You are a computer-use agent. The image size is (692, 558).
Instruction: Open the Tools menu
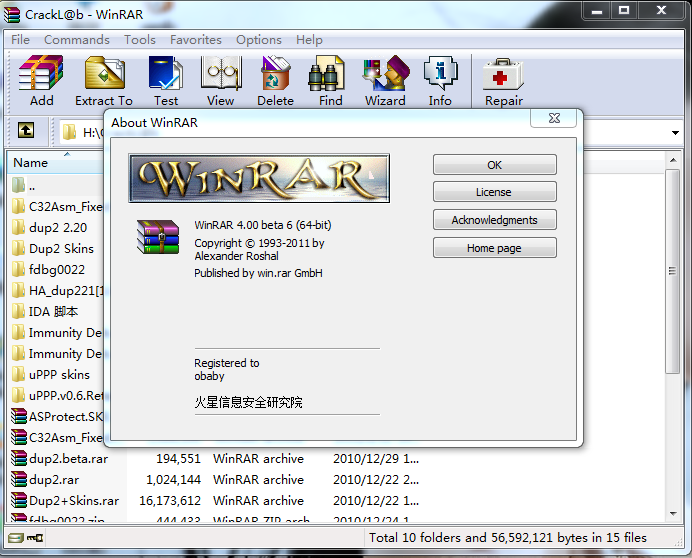tap(140, 40)
